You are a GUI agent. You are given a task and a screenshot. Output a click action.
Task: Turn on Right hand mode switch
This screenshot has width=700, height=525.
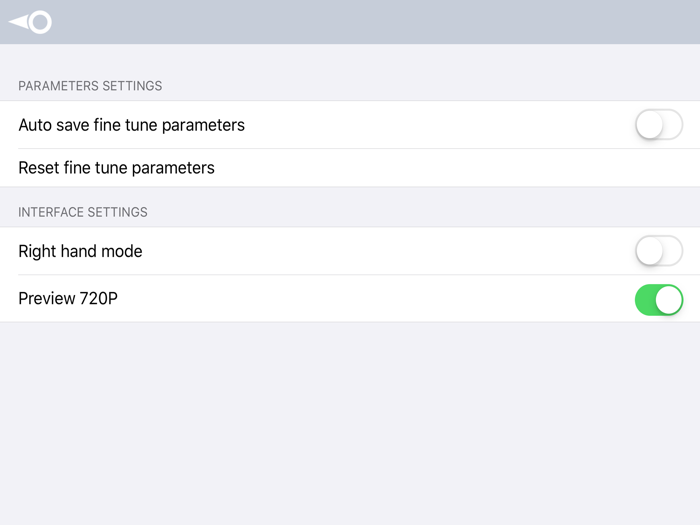(x=659, y=251)
